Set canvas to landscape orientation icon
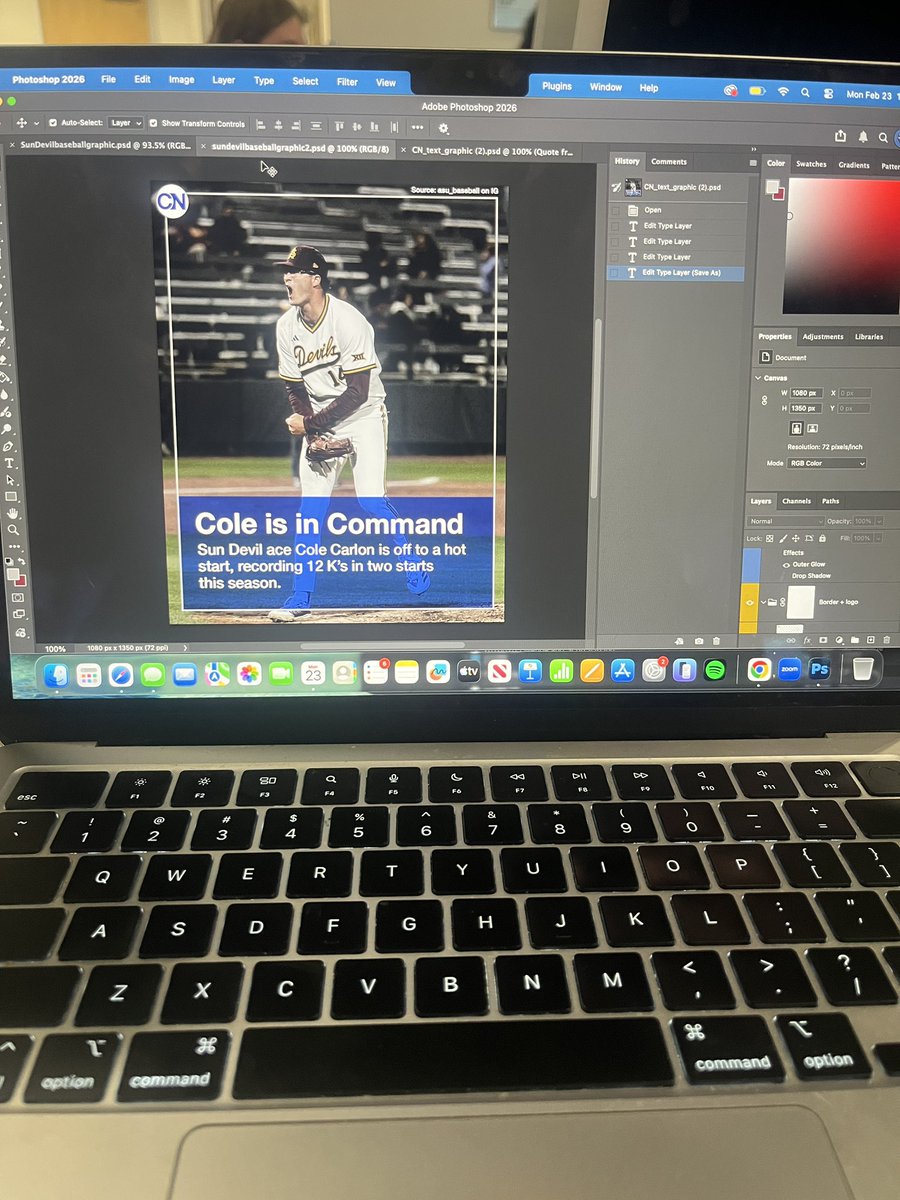 tap(812, 428)
